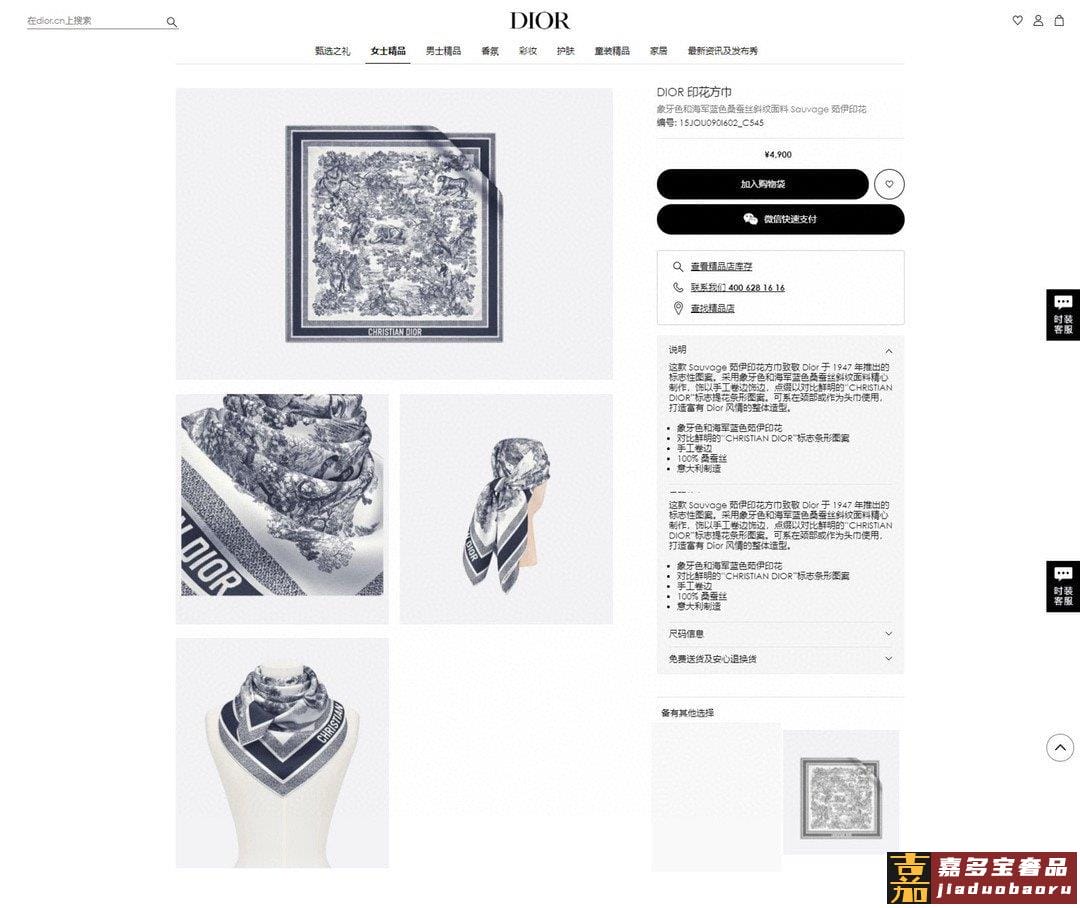The height and width of the screenshot is (908, 1080).
Task: Add scarf to wishlist with heart button
Action: (889, 184)
